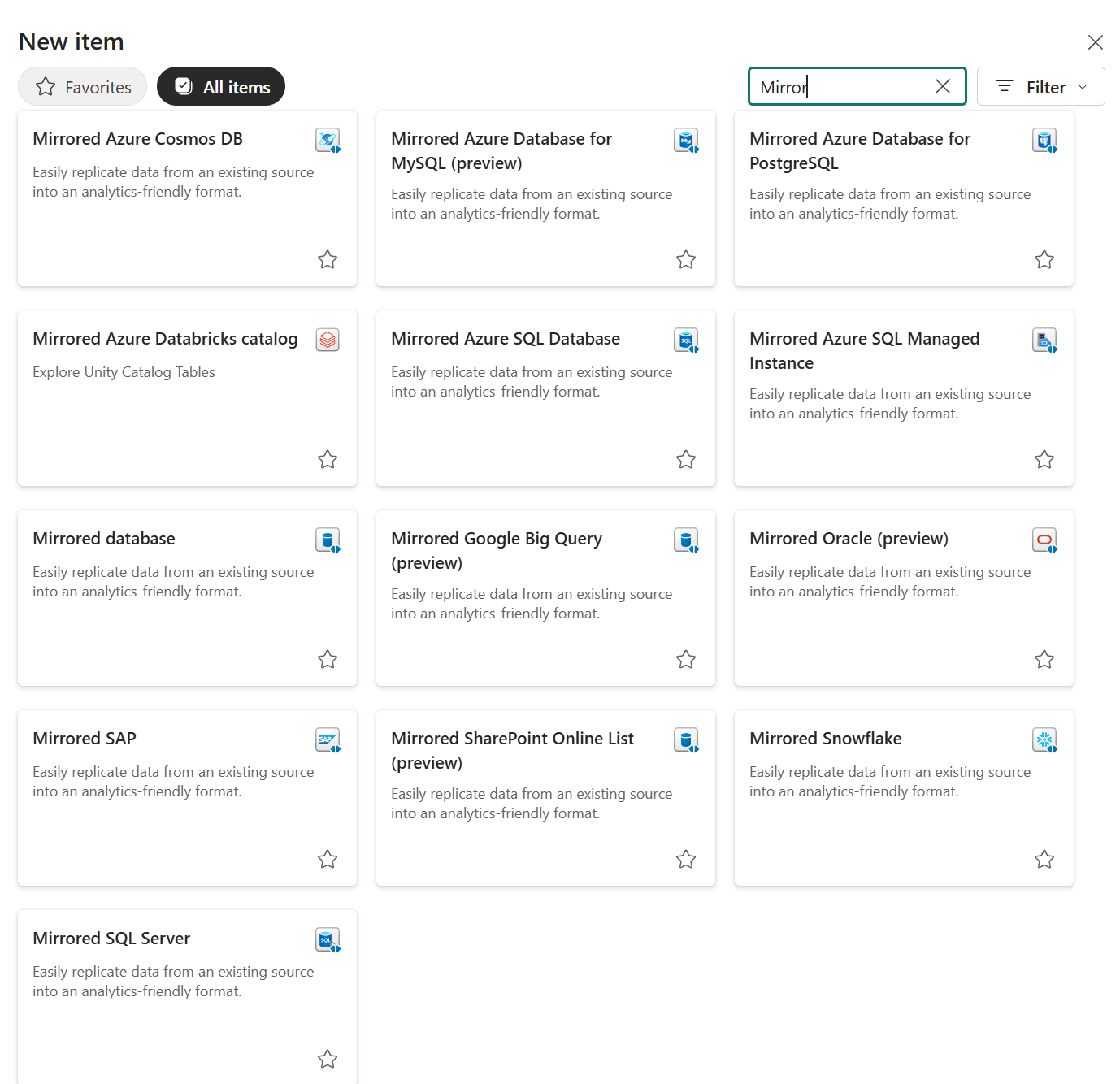The width and height of the screenshot is (1120, 1084).
Task: Select Mirrored Azure Cosmos DB title
Action: point(138,139)
